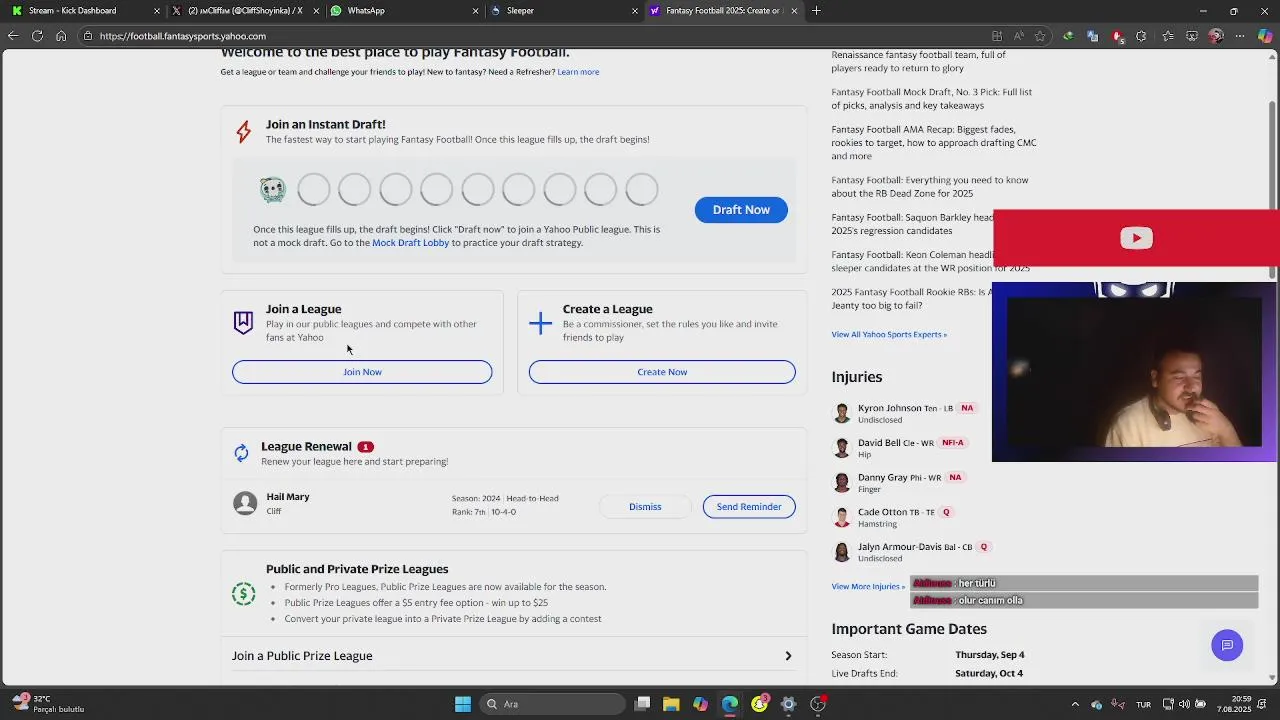Open the Copilot sidebar icon
1280x720 pixels.
click(1265, 36)
